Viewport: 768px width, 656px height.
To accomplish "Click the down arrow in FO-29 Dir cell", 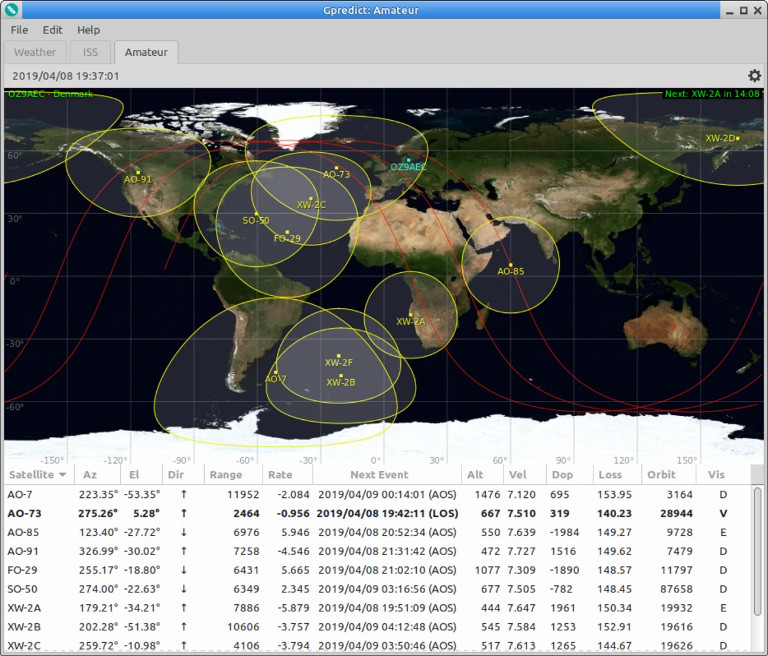I will pos(184,570).
